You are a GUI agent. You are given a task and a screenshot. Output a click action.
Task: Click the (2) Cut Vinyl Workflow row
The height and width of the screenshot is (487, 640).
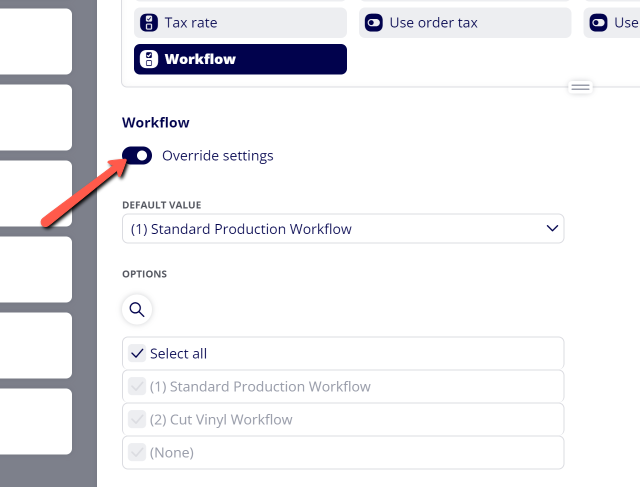tap(343, 419)
